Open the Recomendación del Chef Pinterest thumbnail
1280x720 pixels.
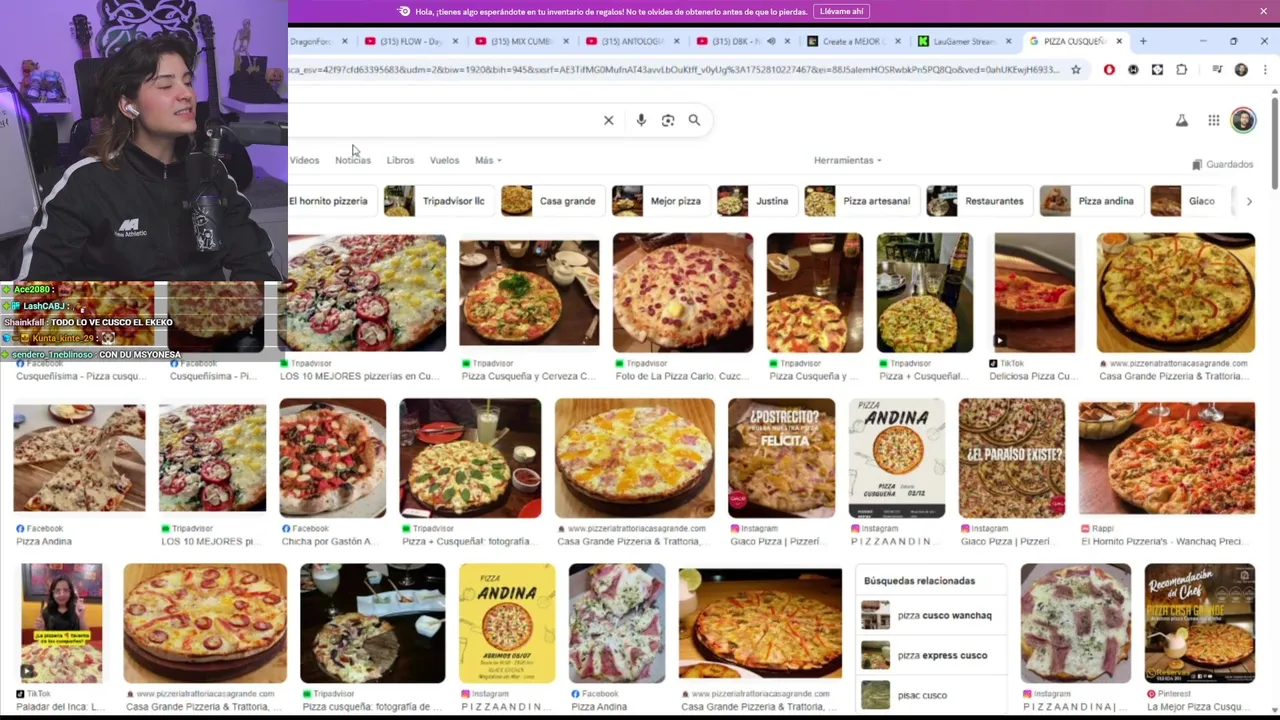point(1199,623)
